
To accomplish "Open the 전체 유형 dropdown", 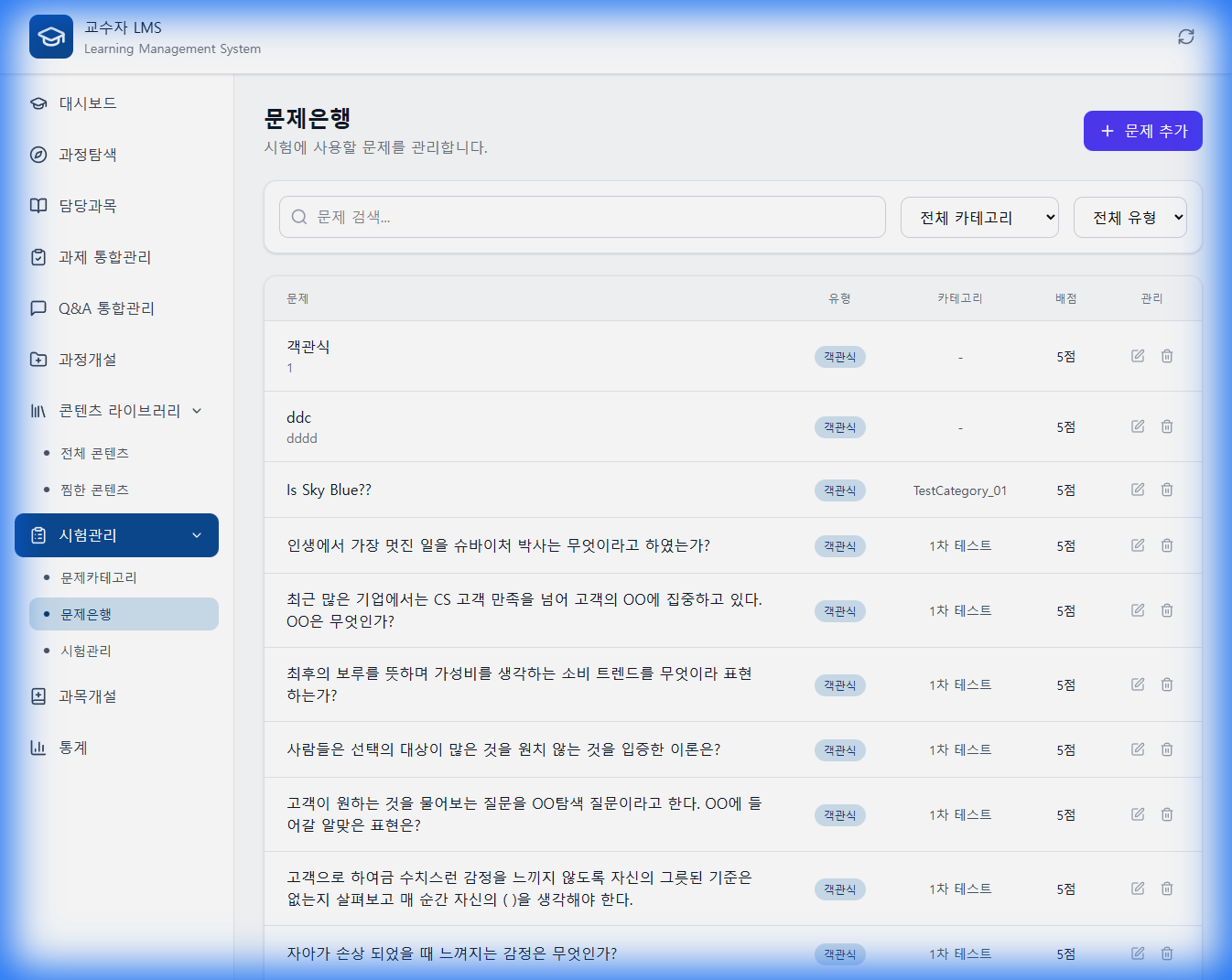I will pyautogui.click(x=1129, y=217).
